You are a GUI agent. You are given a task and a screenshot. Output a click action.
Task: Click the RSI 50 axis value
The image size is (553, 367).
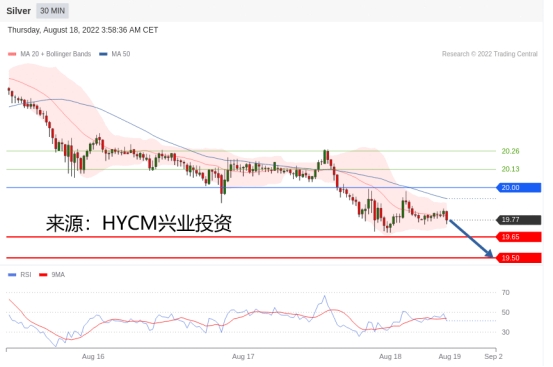506,312
